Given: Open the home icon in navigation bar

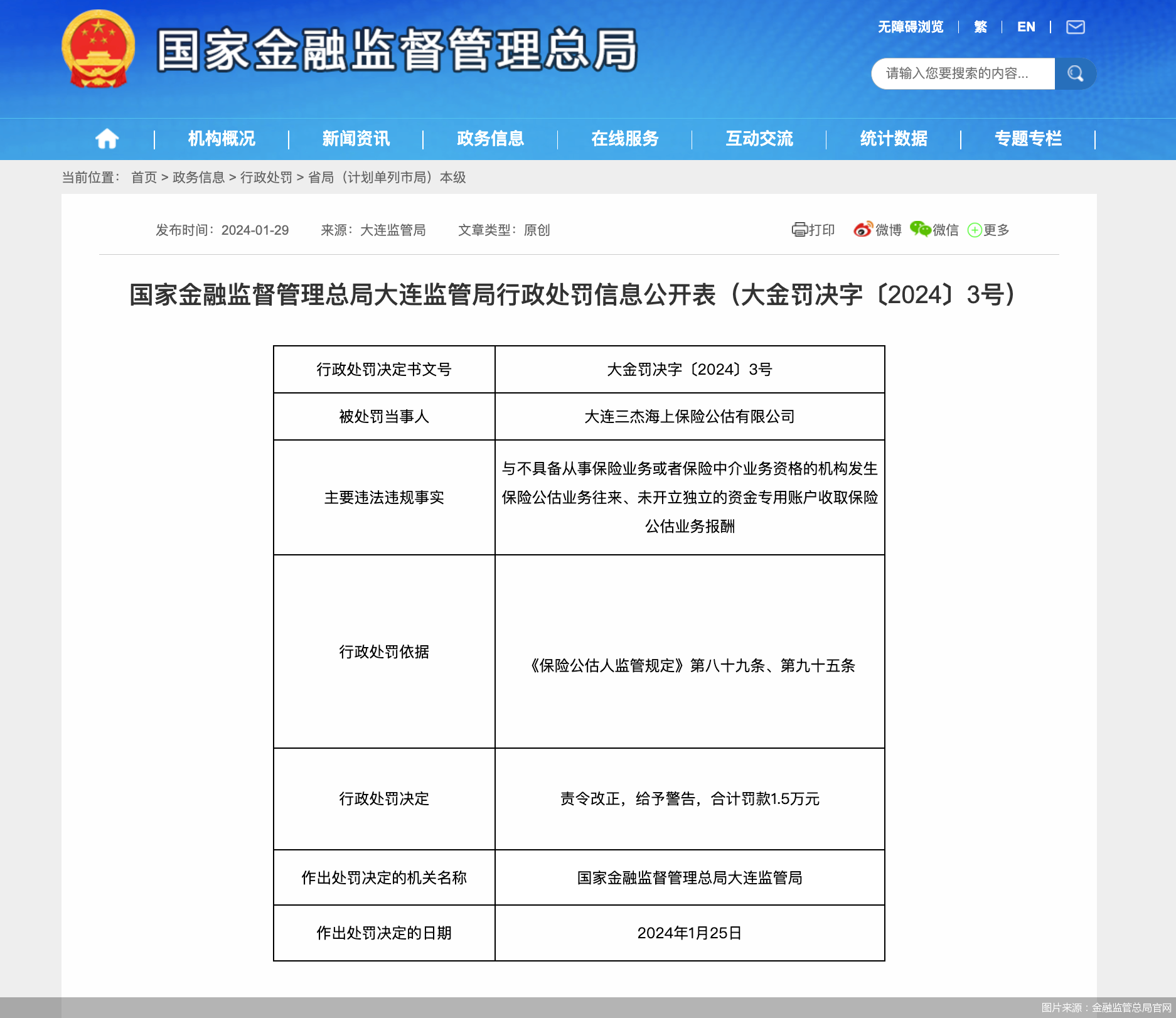Looking at the screenshot, I should (107, 139).
